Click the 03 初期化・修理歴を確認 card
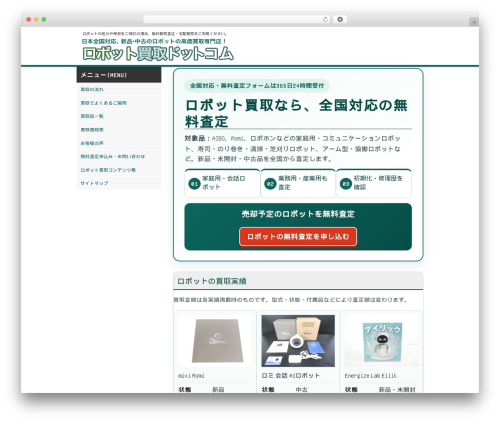The height and width of the screenshot is (423, 500). click(x=374, y=183)
